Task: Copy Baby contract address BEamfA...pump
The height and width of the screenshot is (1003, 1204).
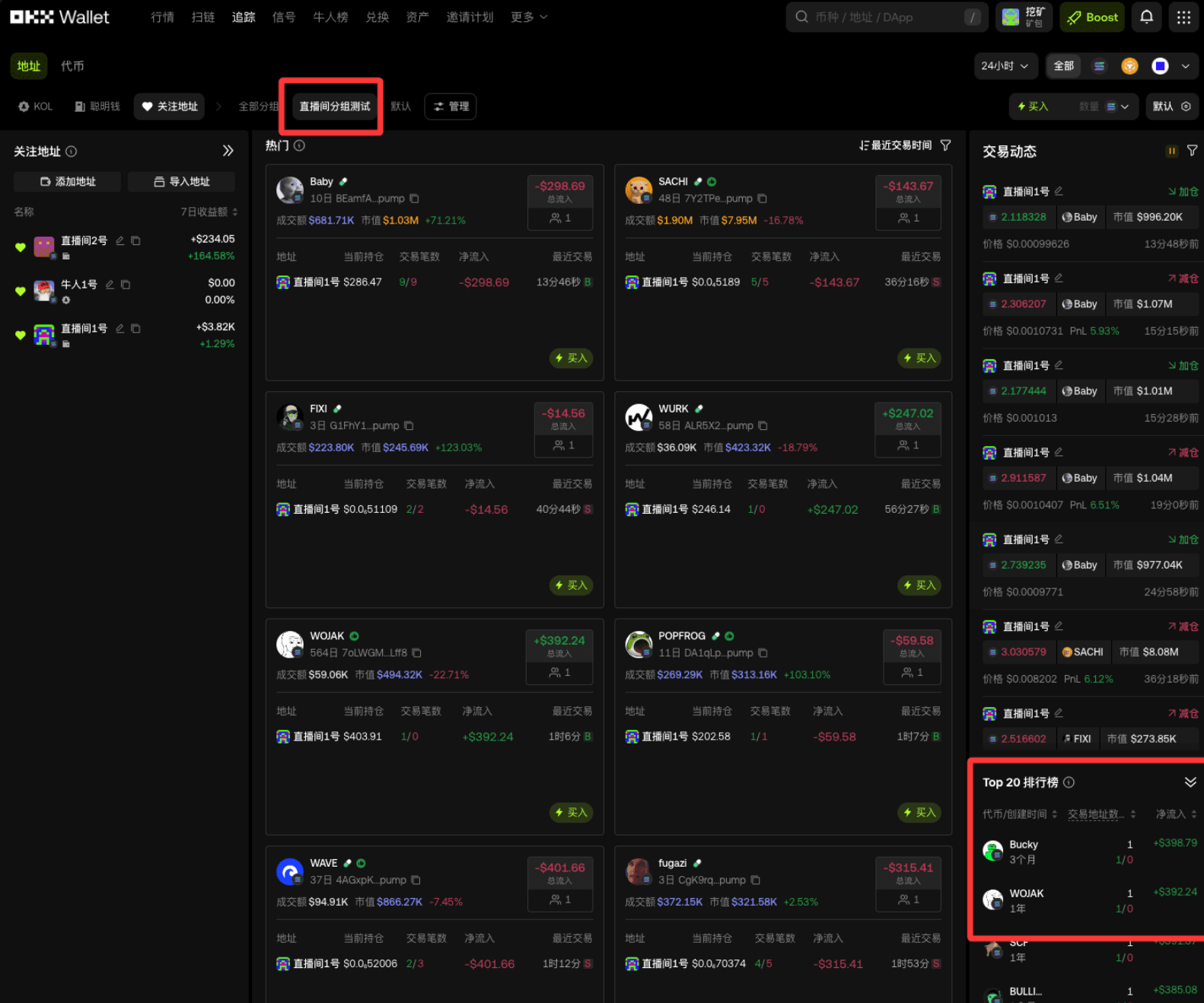Action: pyautogui.click(x=415, y=199)
